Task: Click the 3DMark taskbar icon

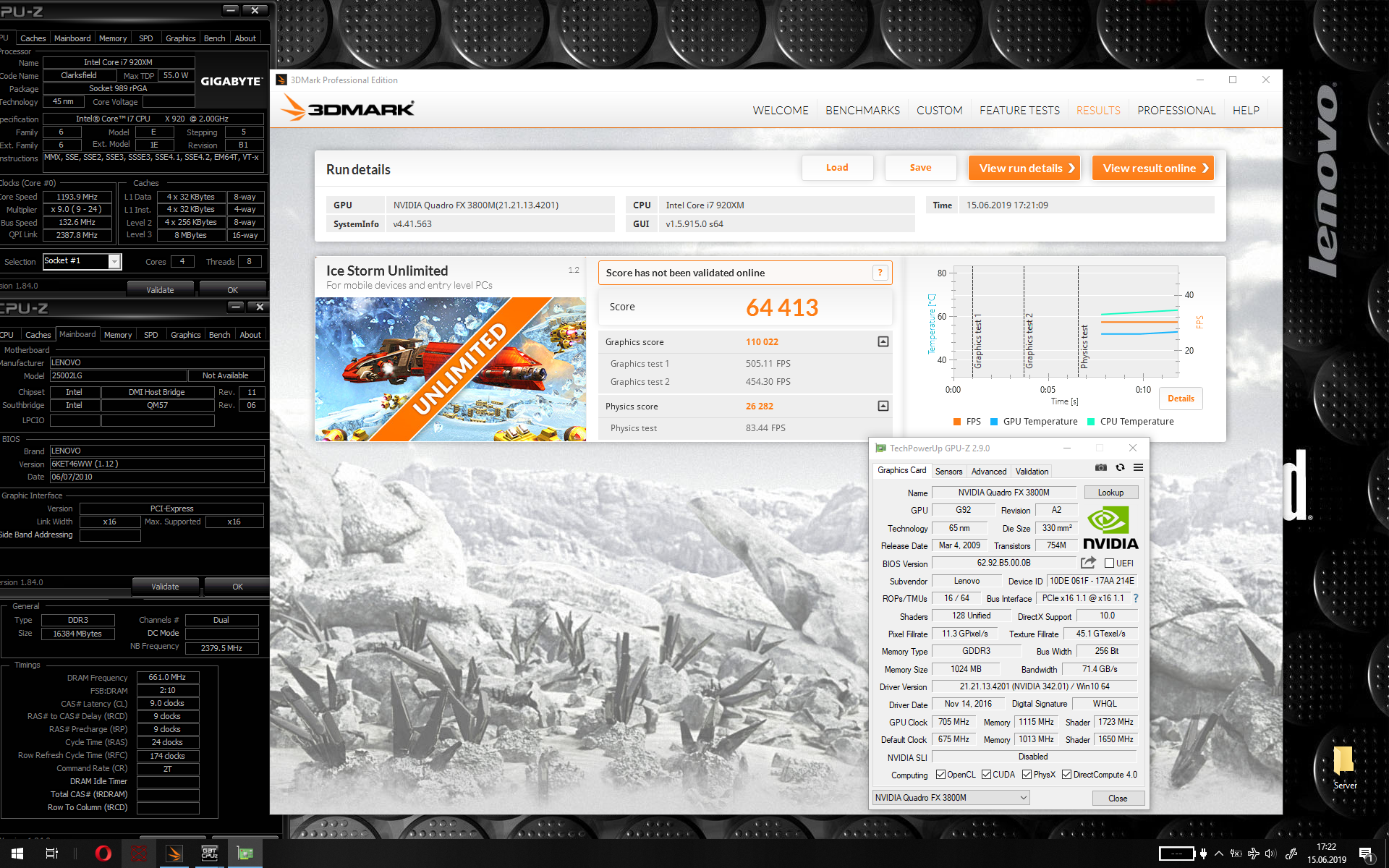Action: [174, 854]
